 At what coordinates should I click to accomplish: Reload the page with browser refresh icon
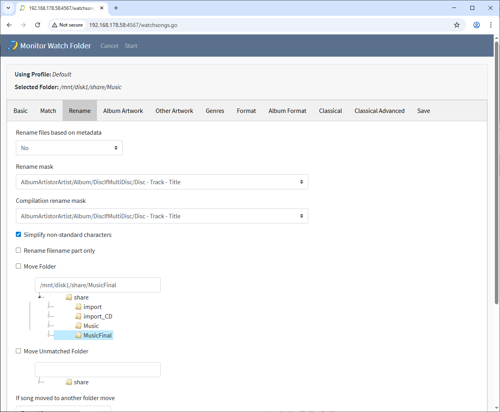pos(38,25)
